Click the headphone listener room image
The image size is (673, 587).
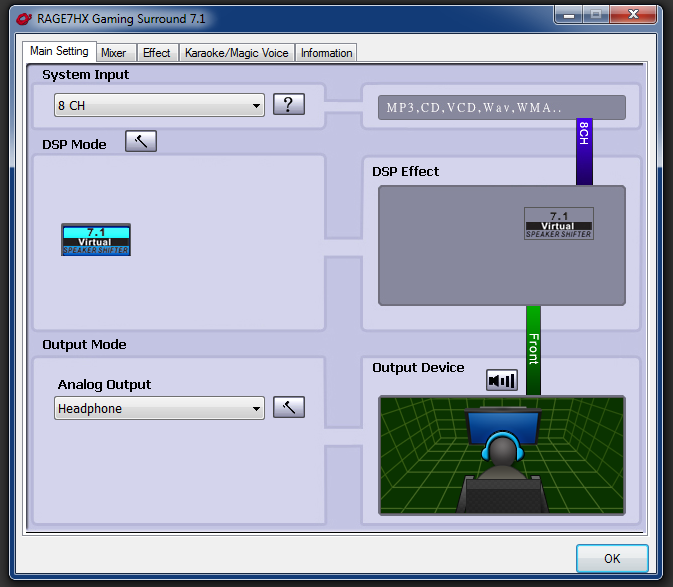[501, 455]
